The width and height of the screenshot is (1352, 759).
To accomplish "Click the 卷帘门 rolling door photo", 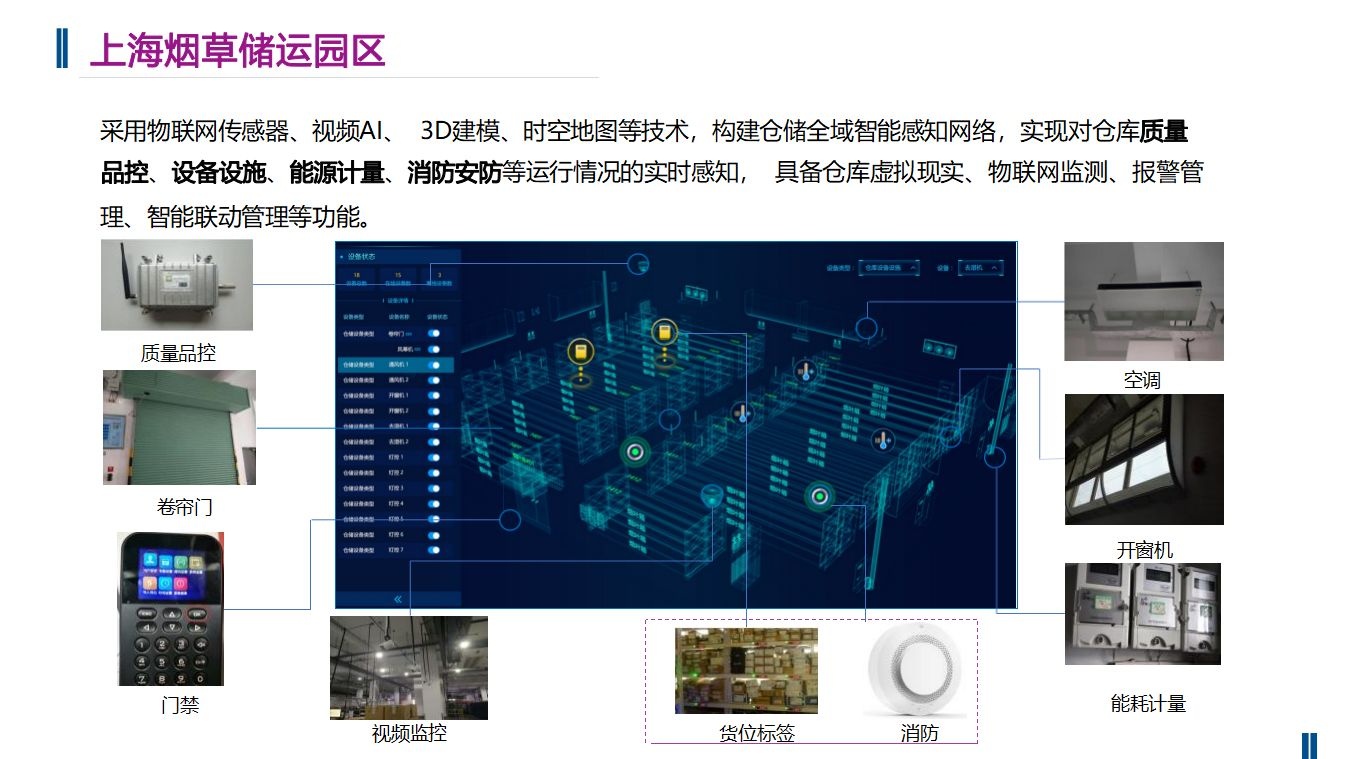I will coord(179,427).
